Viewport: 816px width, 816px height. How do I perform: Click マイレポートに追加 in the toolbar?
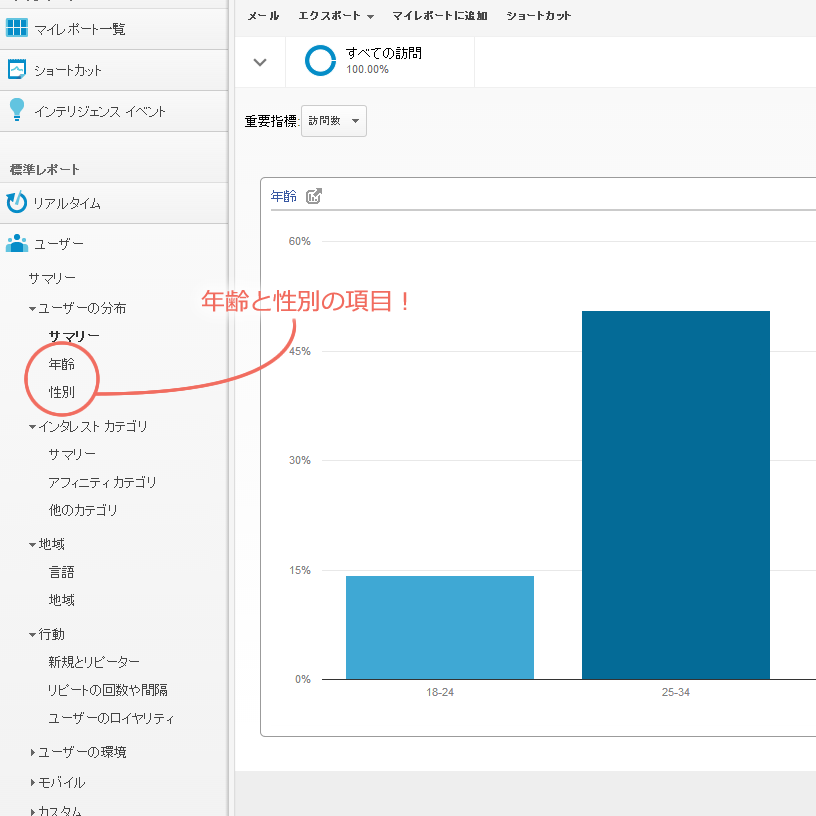point(440,16)
